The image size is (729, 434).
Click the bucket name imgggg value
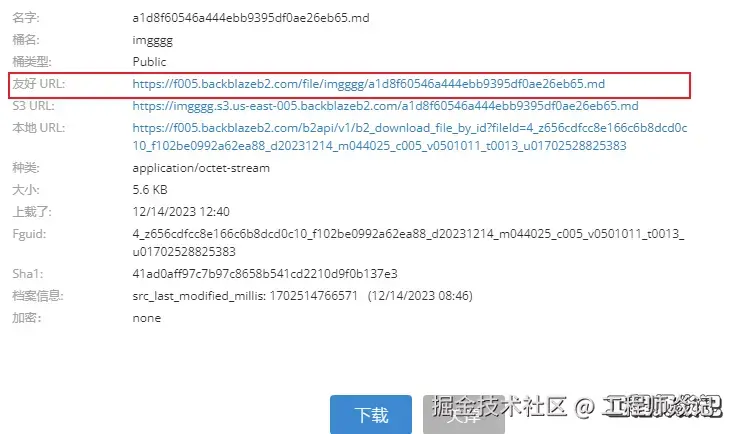pos(152,40)
